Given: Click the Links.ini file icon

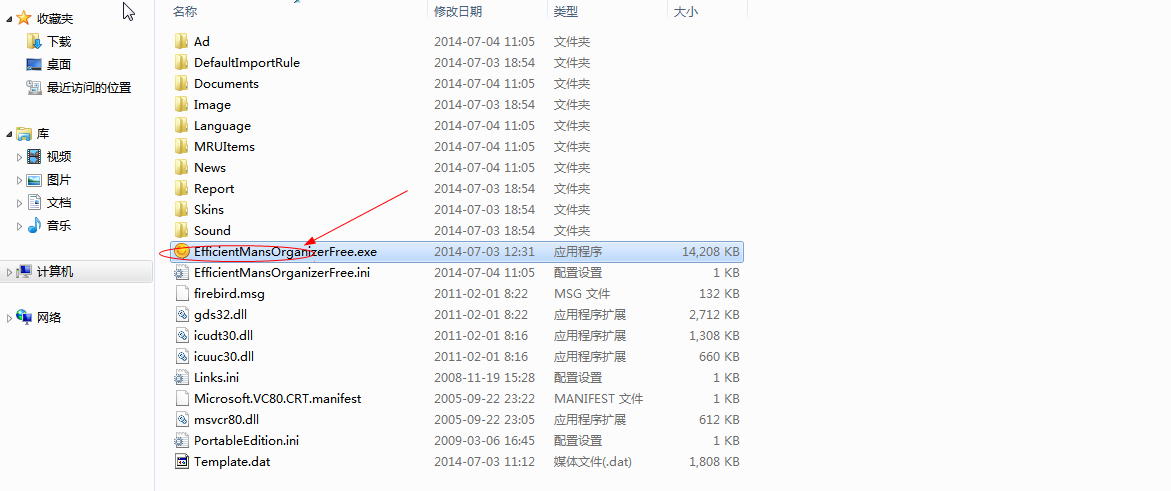Looking at the screenshot, I should click(x=181, y=377).
